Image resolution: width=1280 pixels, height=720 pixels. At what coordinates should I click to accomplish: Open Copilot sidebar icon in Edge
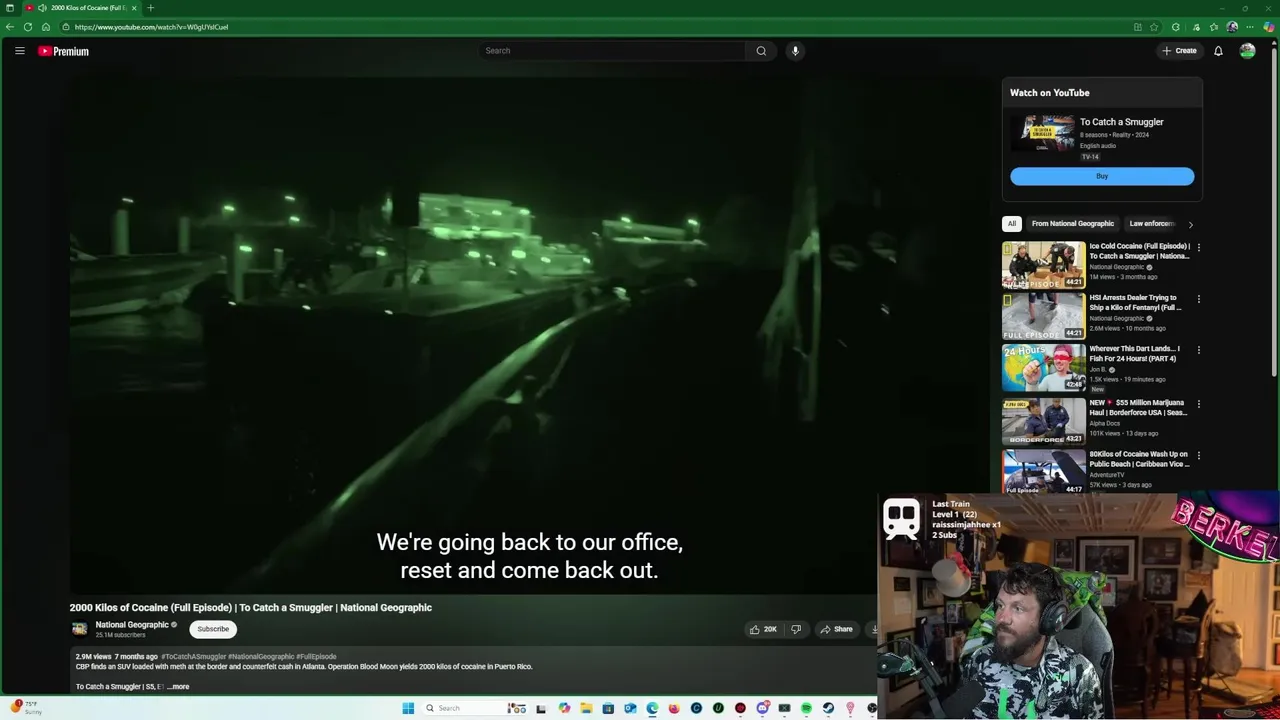(x=1269, y=27)
